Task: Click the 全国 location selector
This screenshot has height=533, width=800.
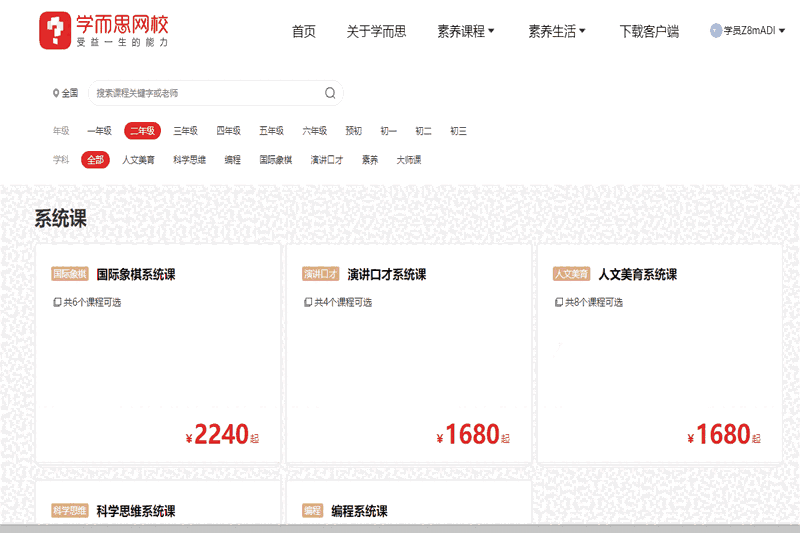Action: point(66,93)
